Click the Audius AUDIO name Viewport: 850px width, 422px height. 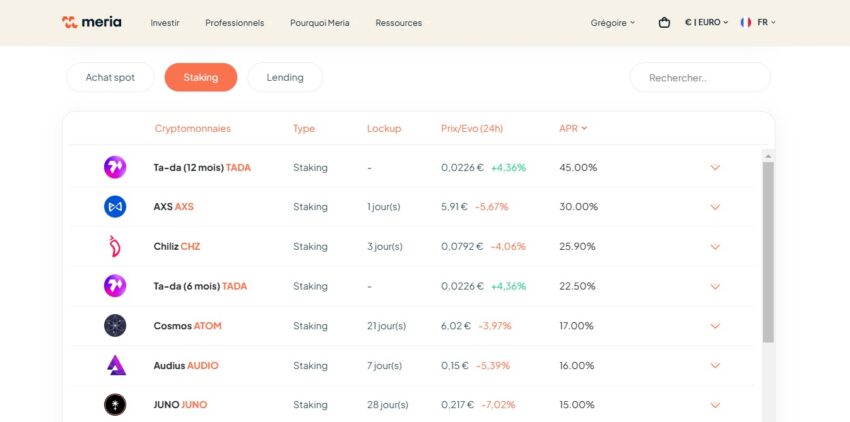click(x=186, y=366)
